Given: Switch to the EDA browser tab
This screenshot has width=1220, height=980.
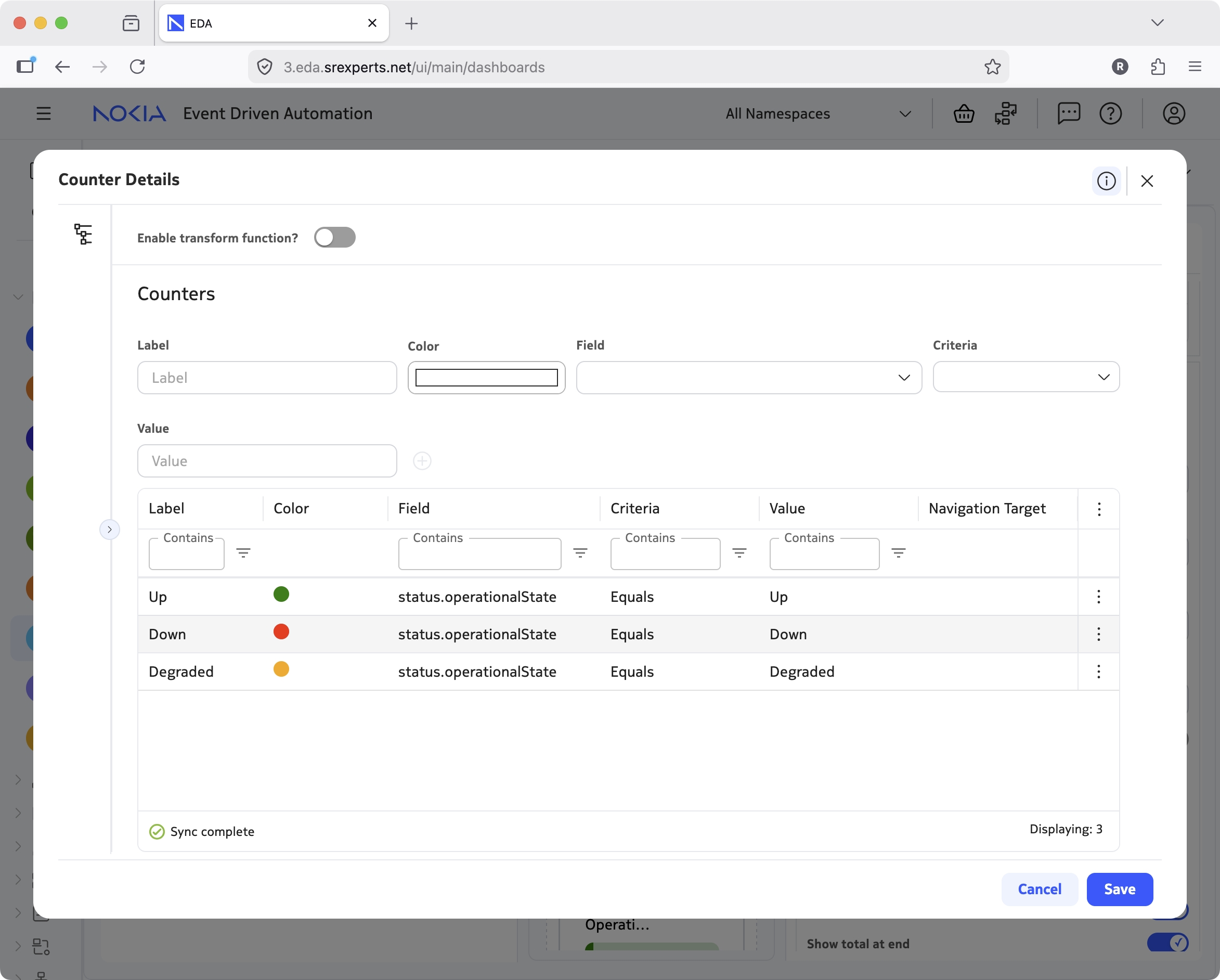Looking at the screenshot, I should pyautogui.click(x=274, y=23).
